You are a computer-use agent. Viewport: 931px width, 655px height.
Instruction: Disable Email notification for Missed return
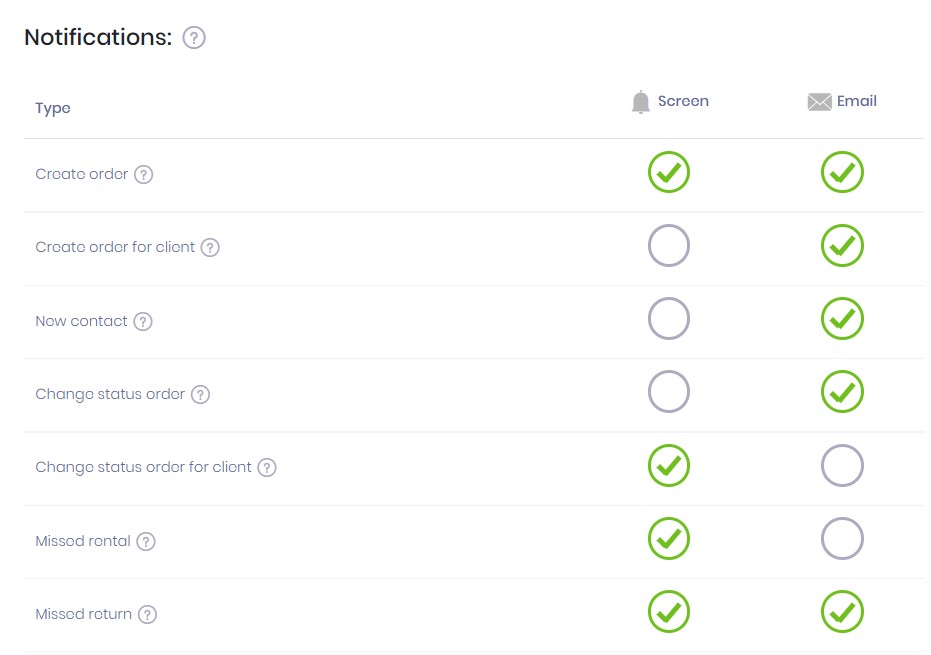tap(842, 612)
